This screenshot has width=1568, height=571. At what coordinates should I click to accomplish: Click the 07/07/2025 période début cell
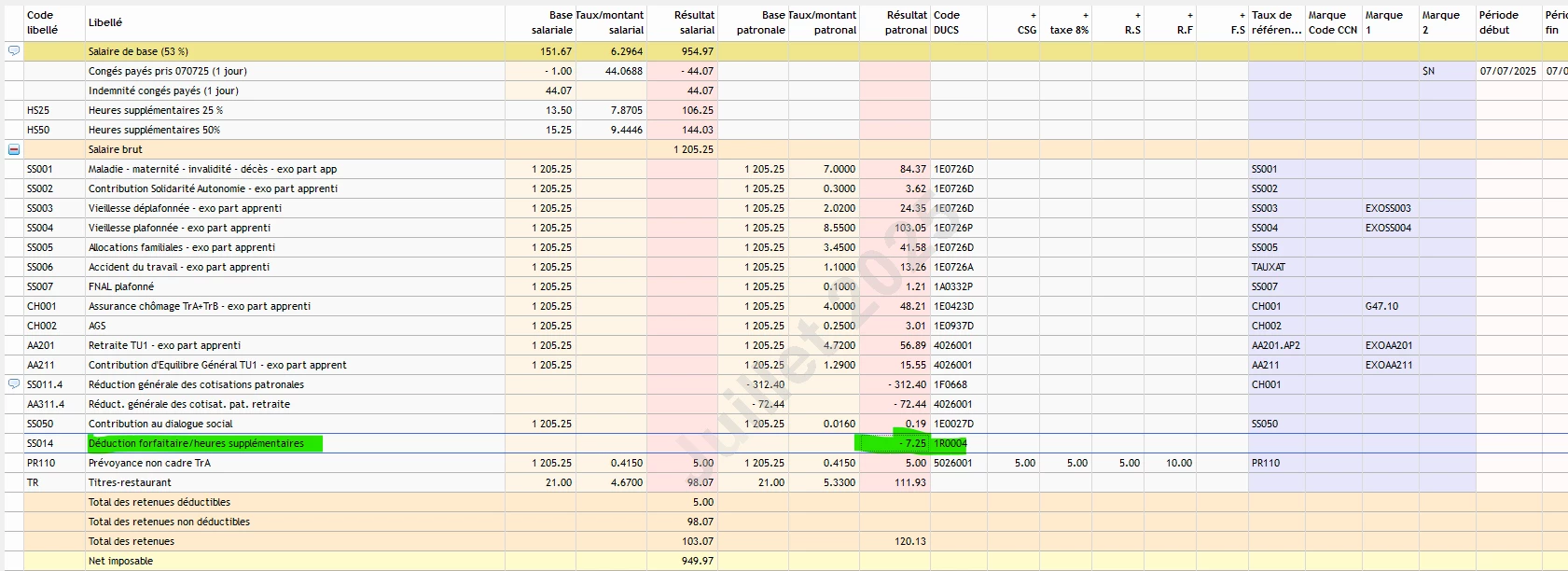click(x=1507, y=71)
